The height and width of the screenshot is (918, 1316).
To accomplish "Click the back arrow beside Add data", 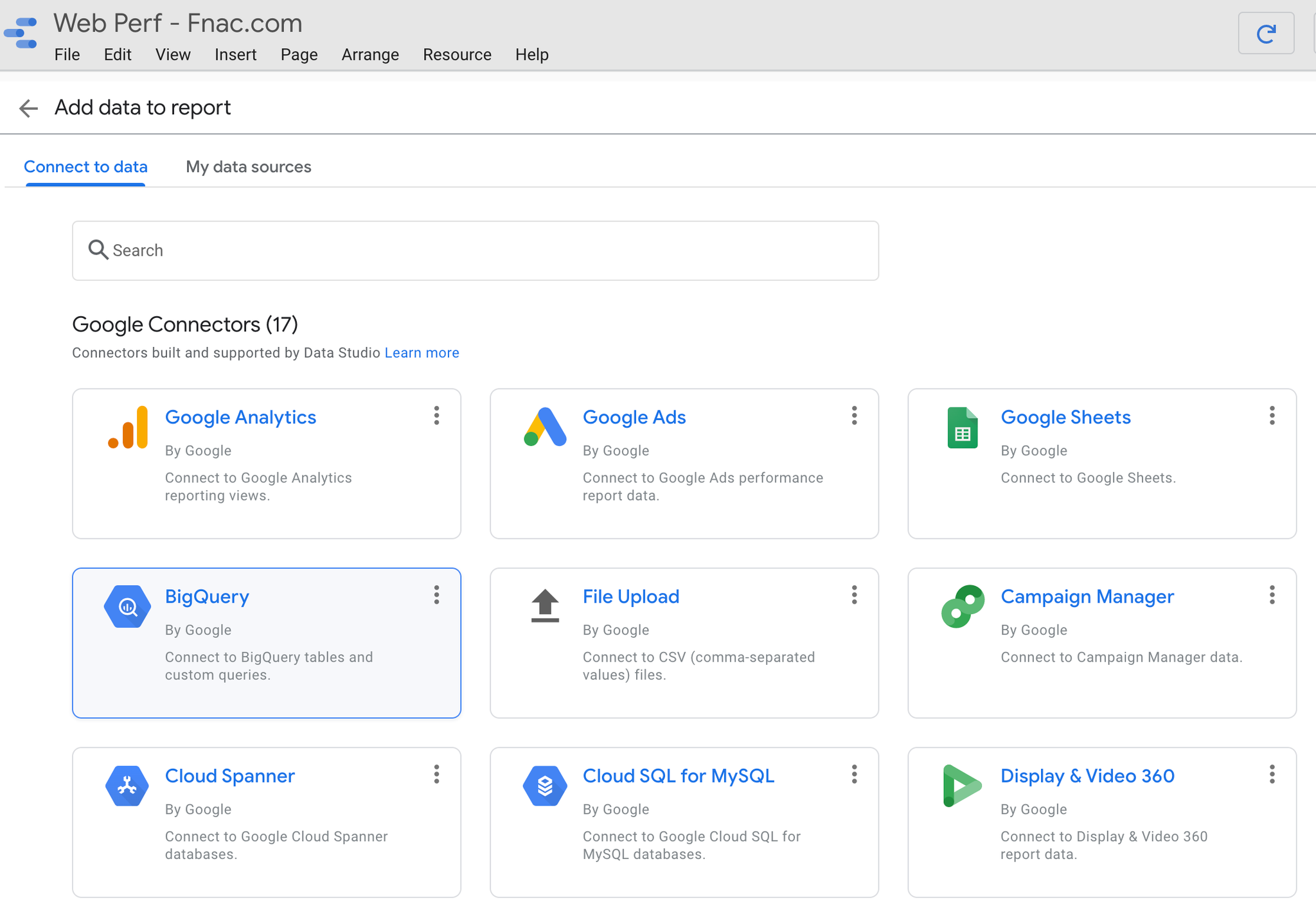I will click(x=28, y=108).
